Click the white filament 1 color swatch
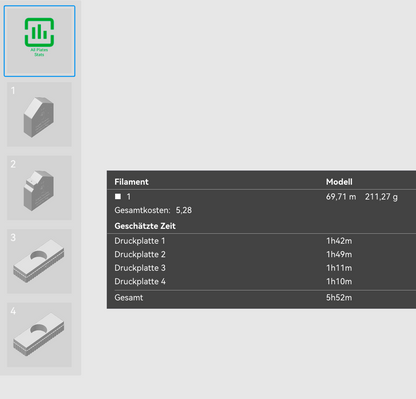 pyautogui.click(x=118, y=197)
